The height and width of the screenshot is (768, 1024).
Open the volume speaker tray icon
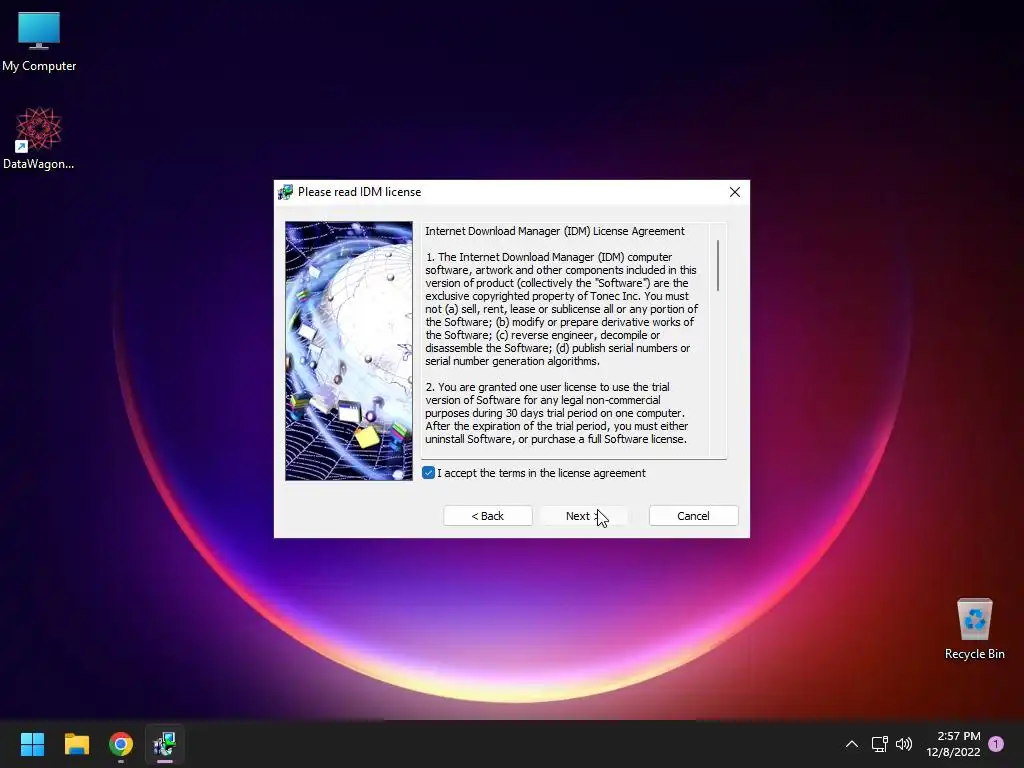pyautogui.click(x=904, y=744)
